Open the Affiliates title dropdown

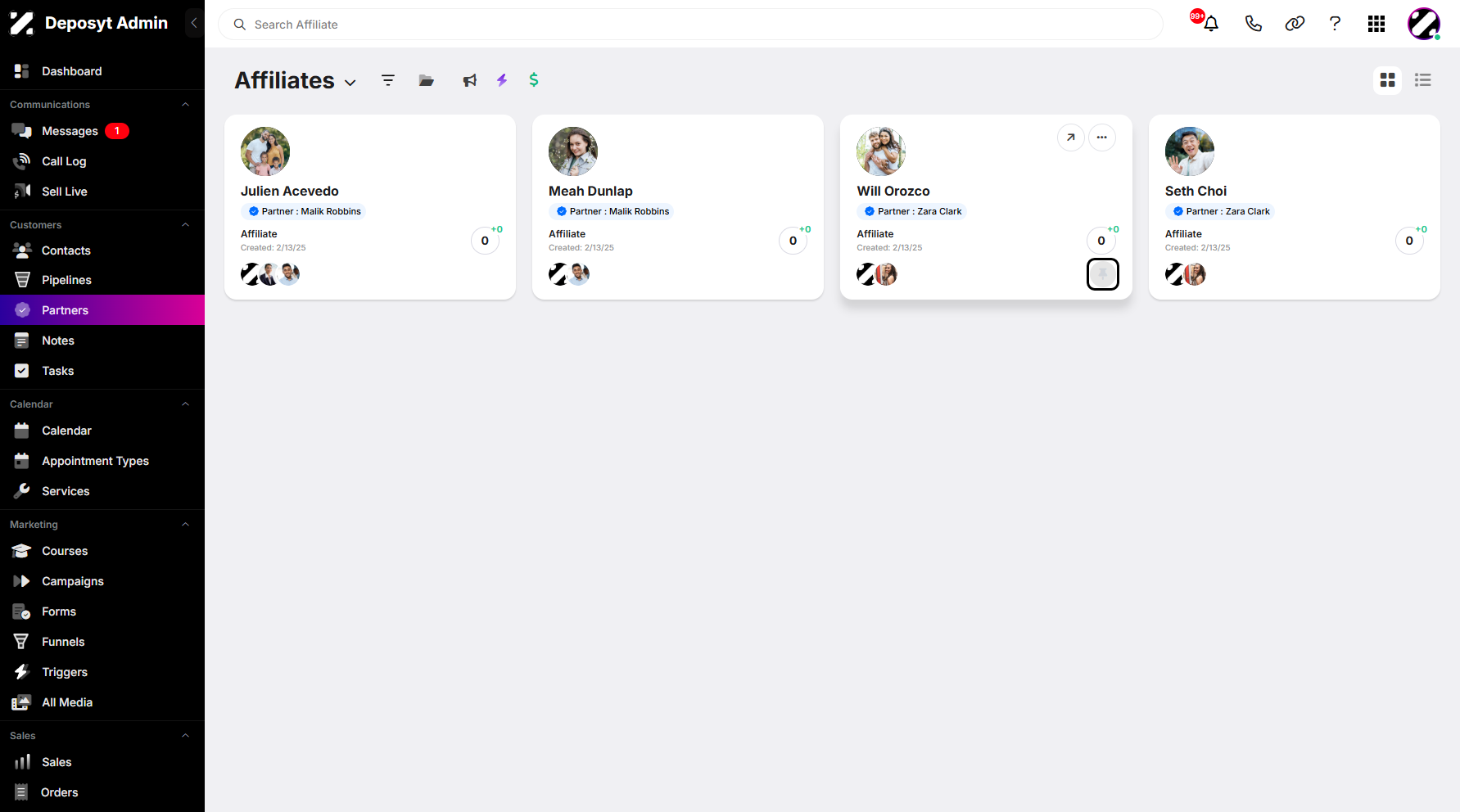[350, 83]
